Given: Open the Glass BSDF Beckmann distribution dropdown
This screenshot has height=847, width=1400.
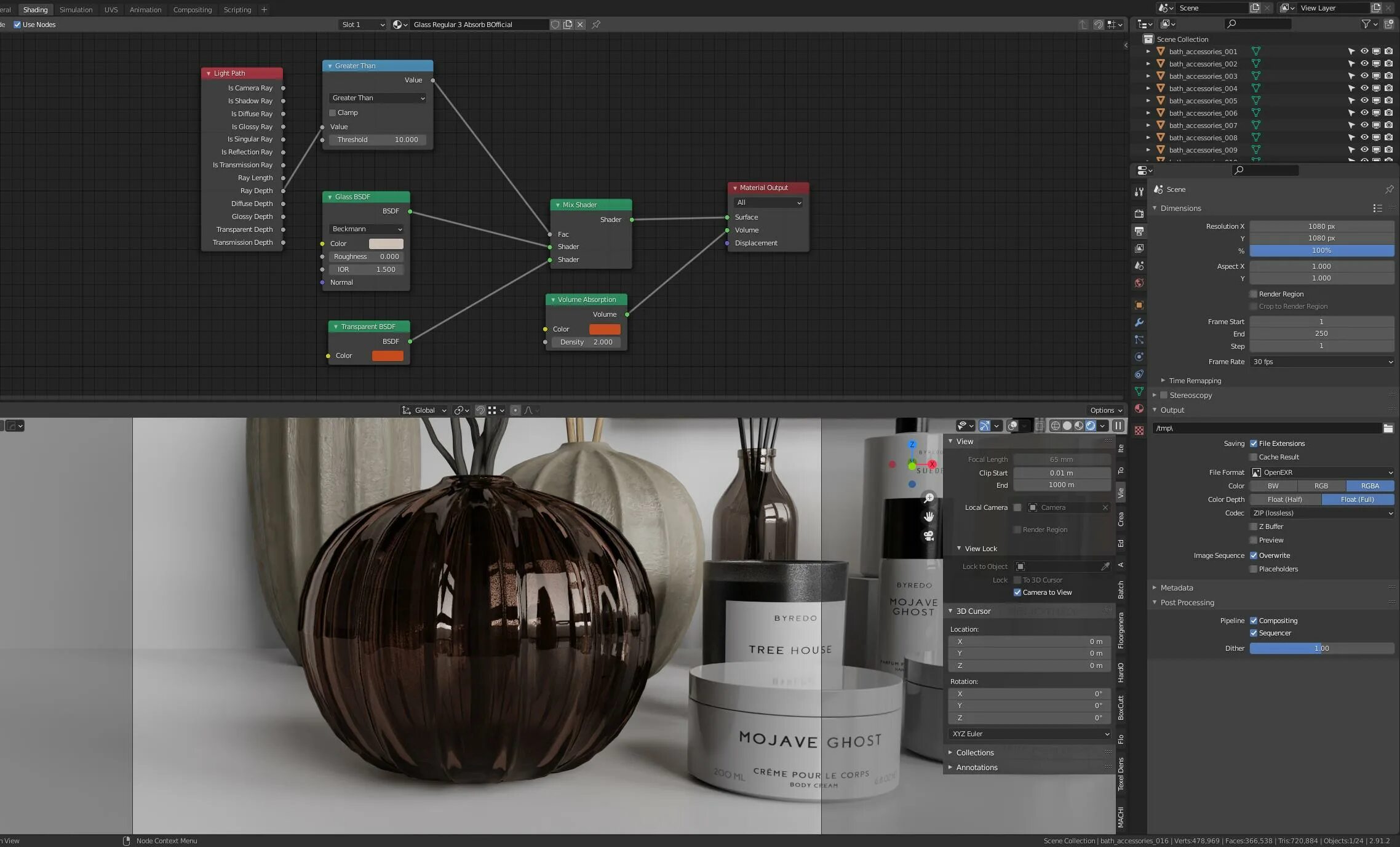Looking at the screenshot, I should (x=367, y=229).
